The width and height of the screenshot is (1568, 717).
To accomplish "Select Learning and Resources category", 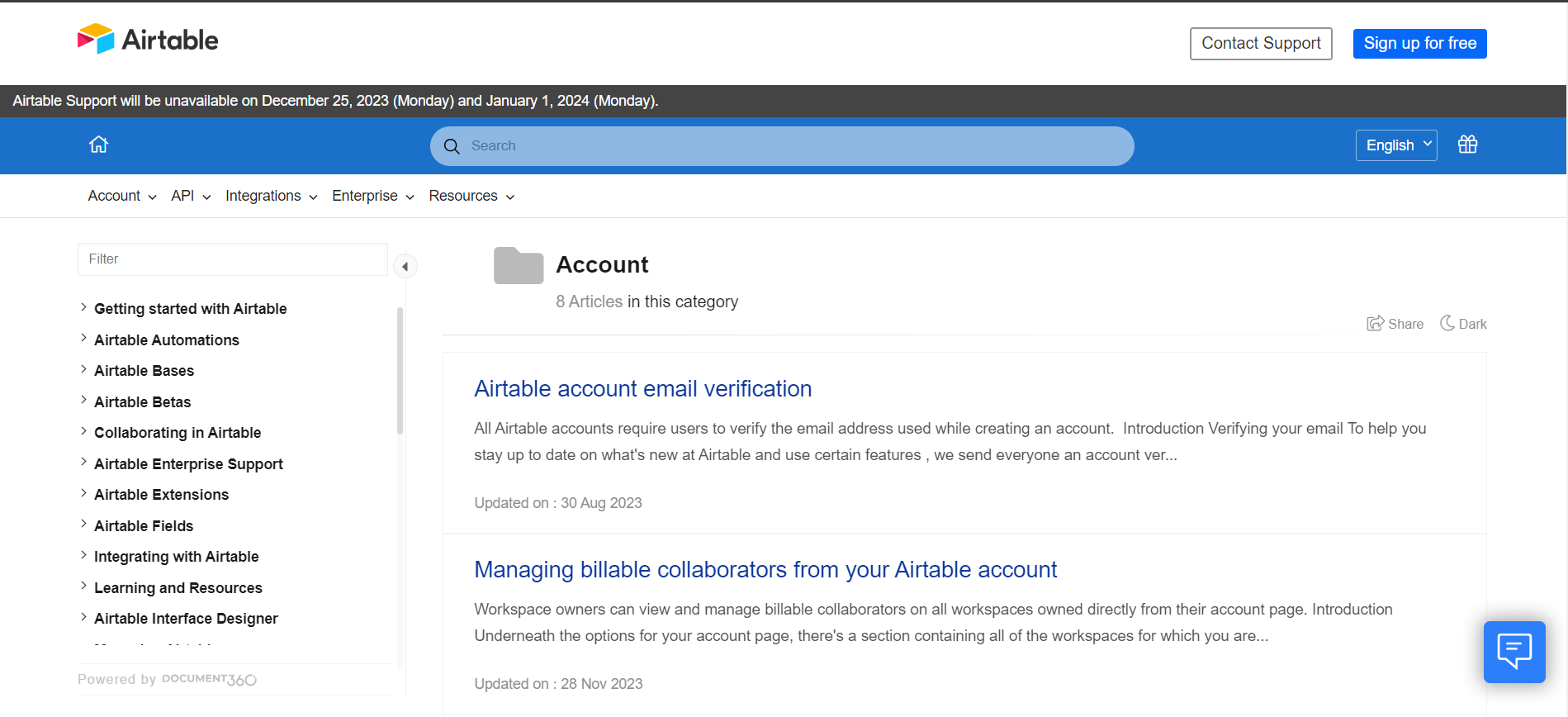I will [178, 588].
